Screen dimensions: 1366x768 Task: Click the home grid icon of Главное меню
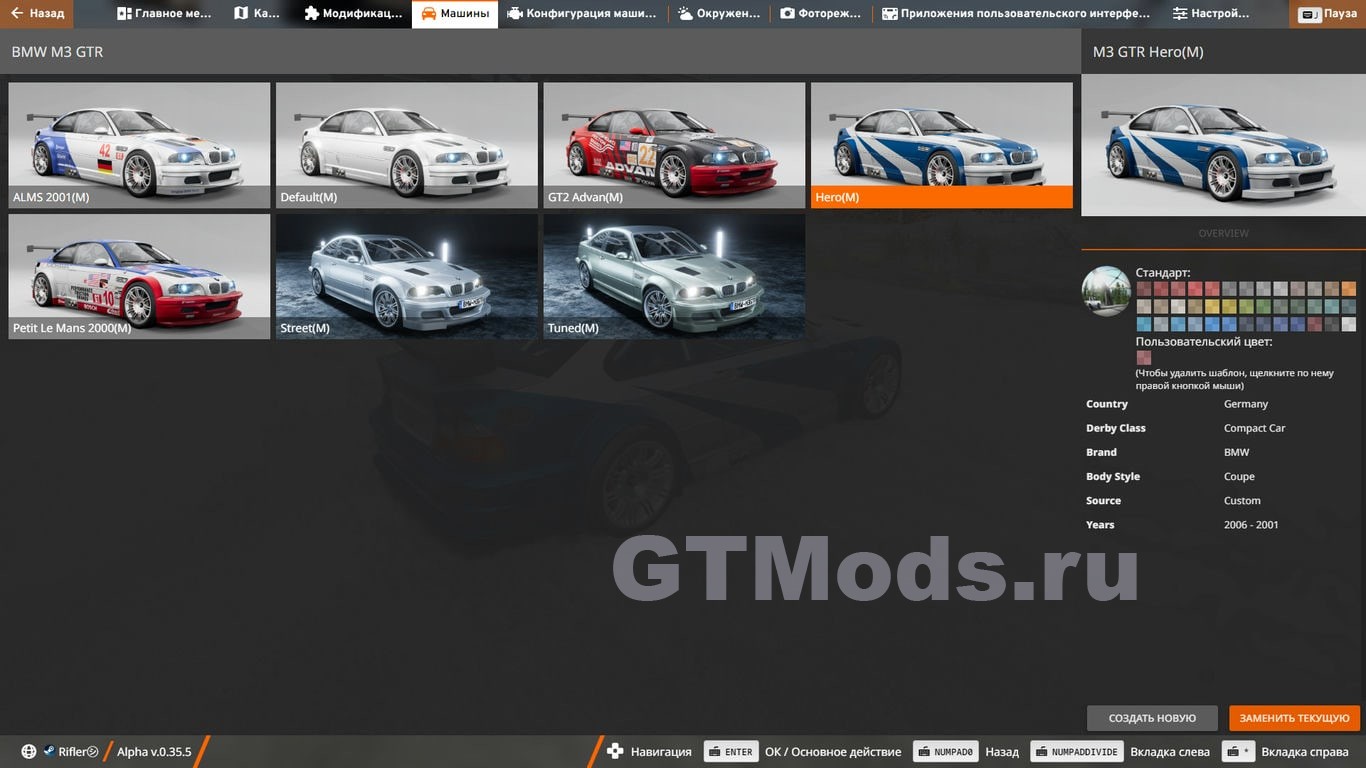[x=124, y=14]
